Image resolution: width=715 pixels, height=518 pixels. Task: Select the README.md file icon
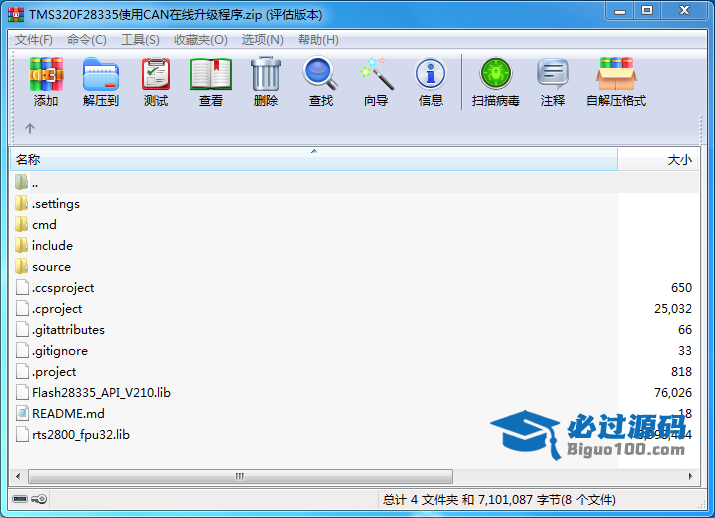pos(22,413)
